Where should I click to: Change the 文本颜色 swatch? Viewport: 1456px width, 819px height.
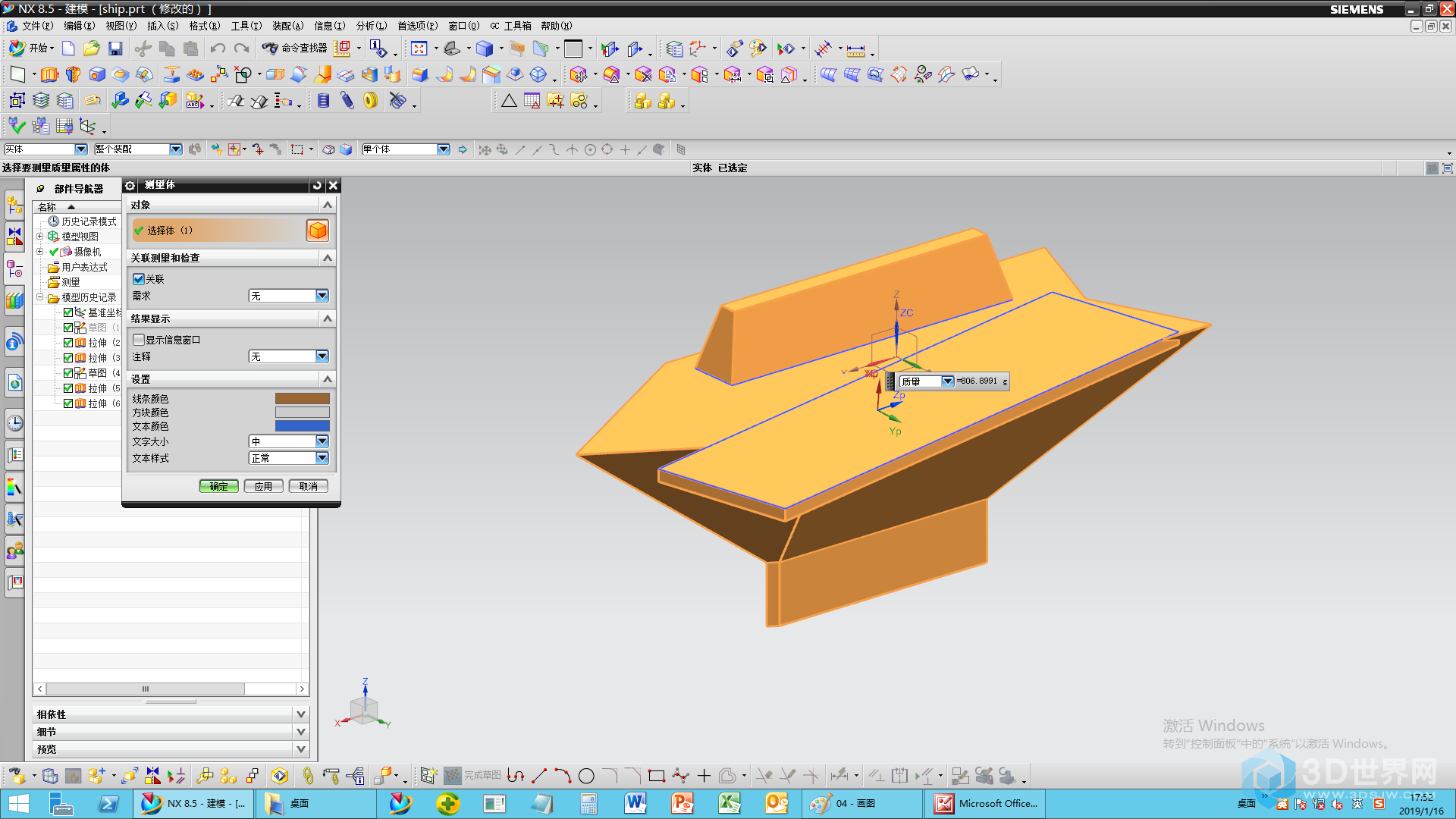click(302, 426)
